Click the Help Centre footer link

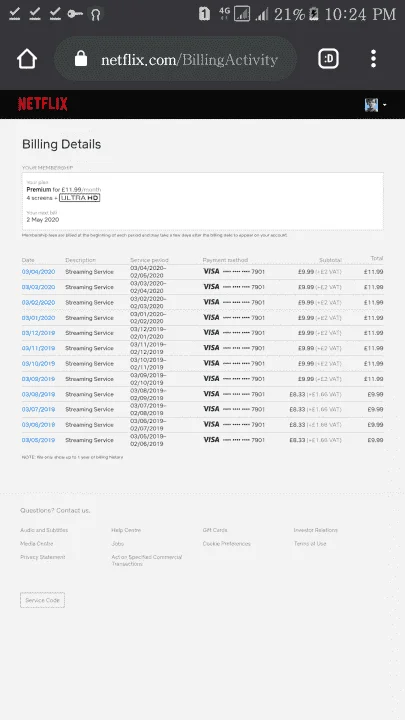pyautogui.click(x=126, y=530)
